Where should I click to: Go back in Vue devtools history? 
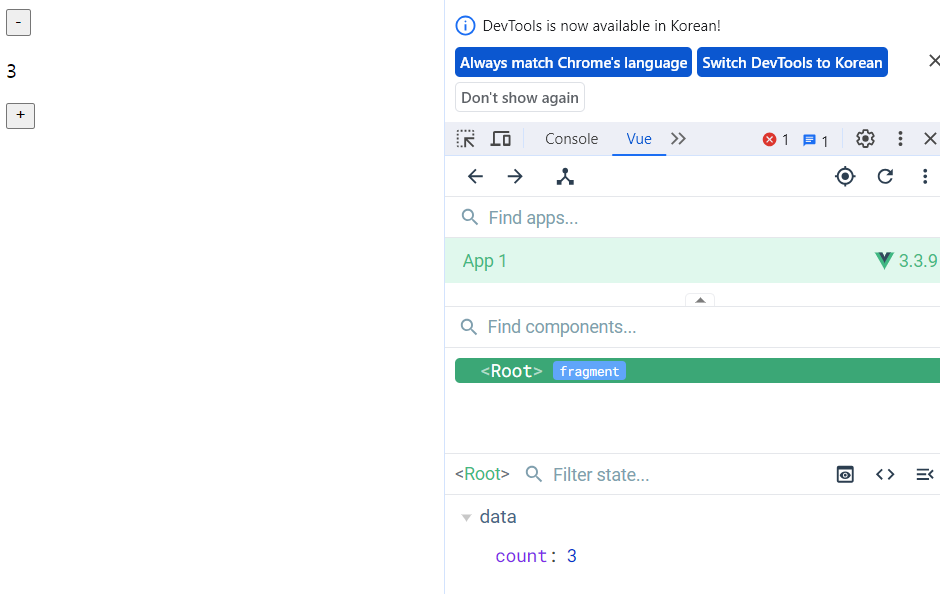coord(475,176)
